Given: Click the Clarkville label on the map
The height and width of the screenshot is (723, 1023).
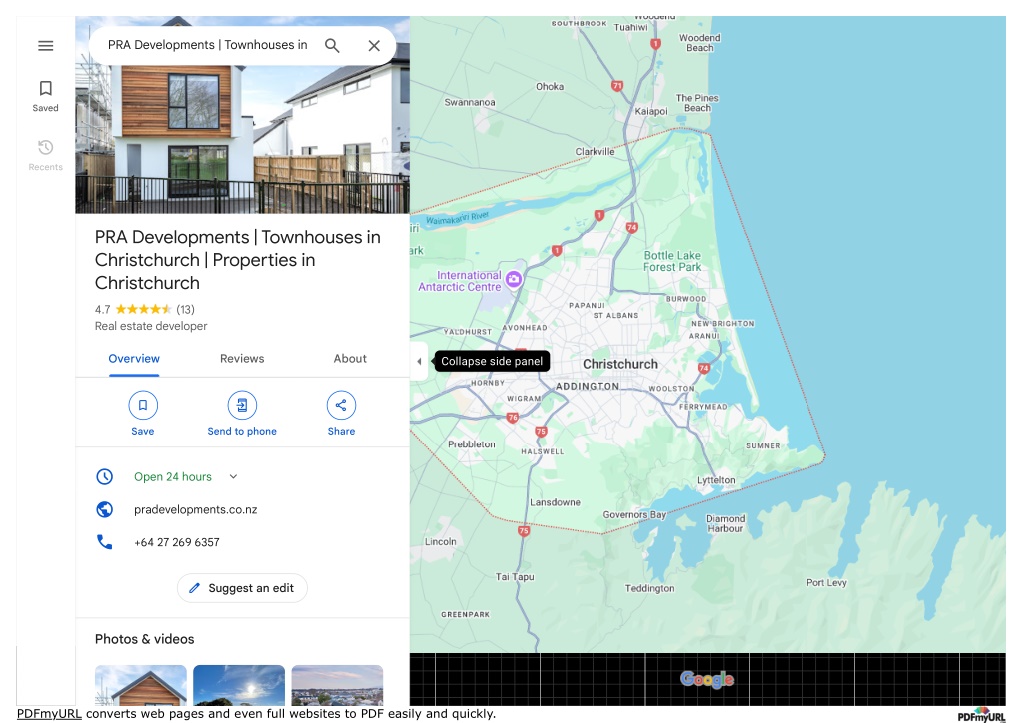Looking at the screenshot, I should (x=595, y=152).
